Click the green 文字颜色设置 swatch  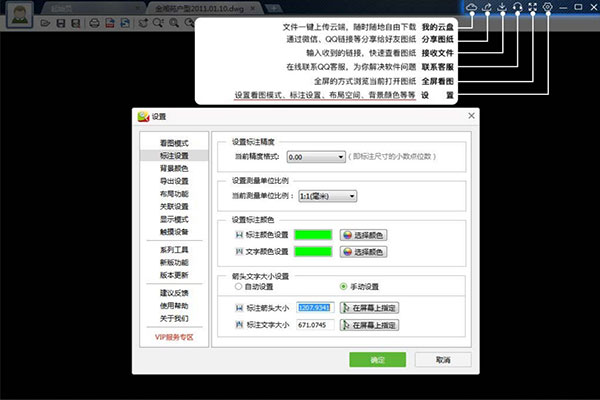coord(313,251)
